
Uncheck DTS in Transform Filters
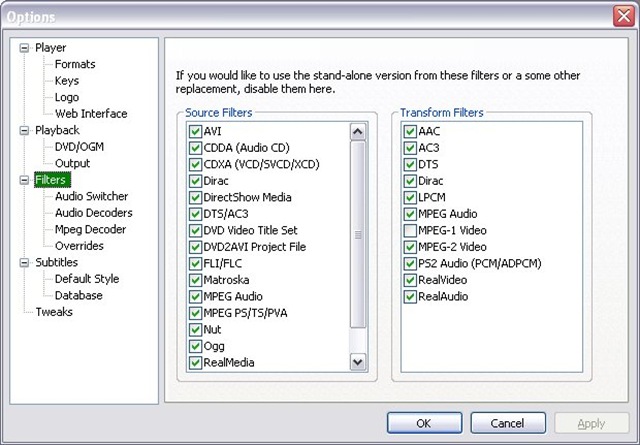pyautogui.click(x=410, y=165)
